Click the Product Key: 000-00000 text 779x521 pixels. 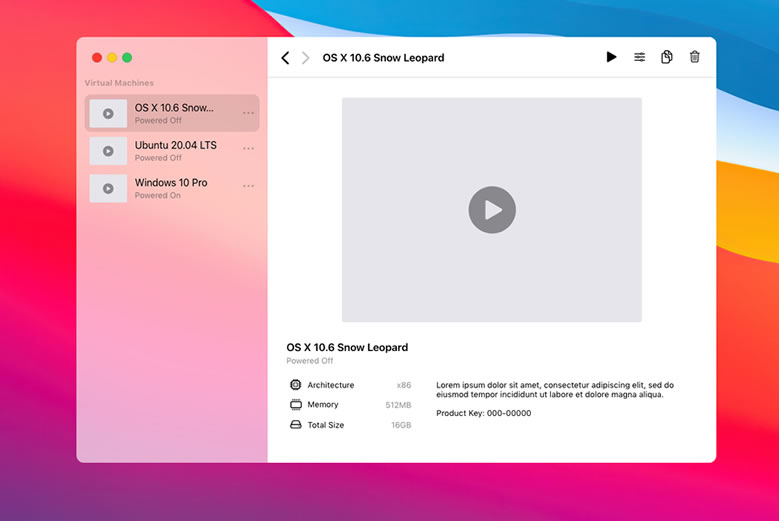tap(483, 413)
